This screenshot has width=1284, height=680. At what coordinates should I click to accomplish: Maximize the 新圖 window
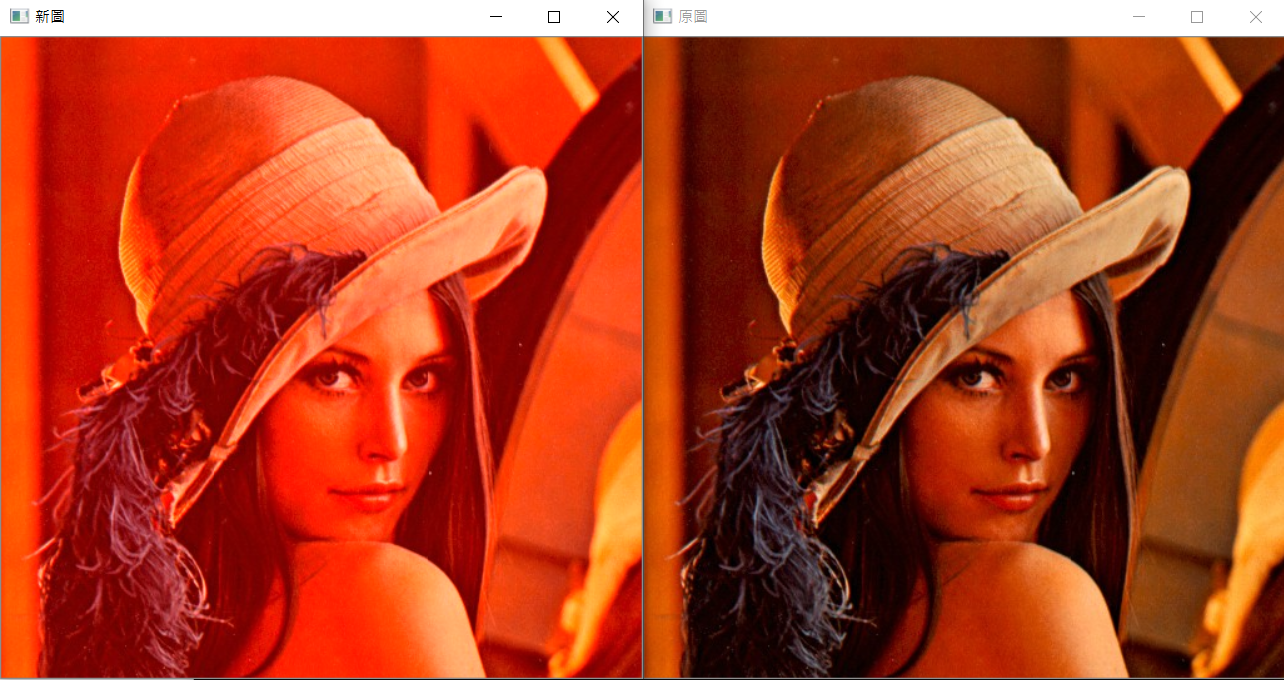554,17
